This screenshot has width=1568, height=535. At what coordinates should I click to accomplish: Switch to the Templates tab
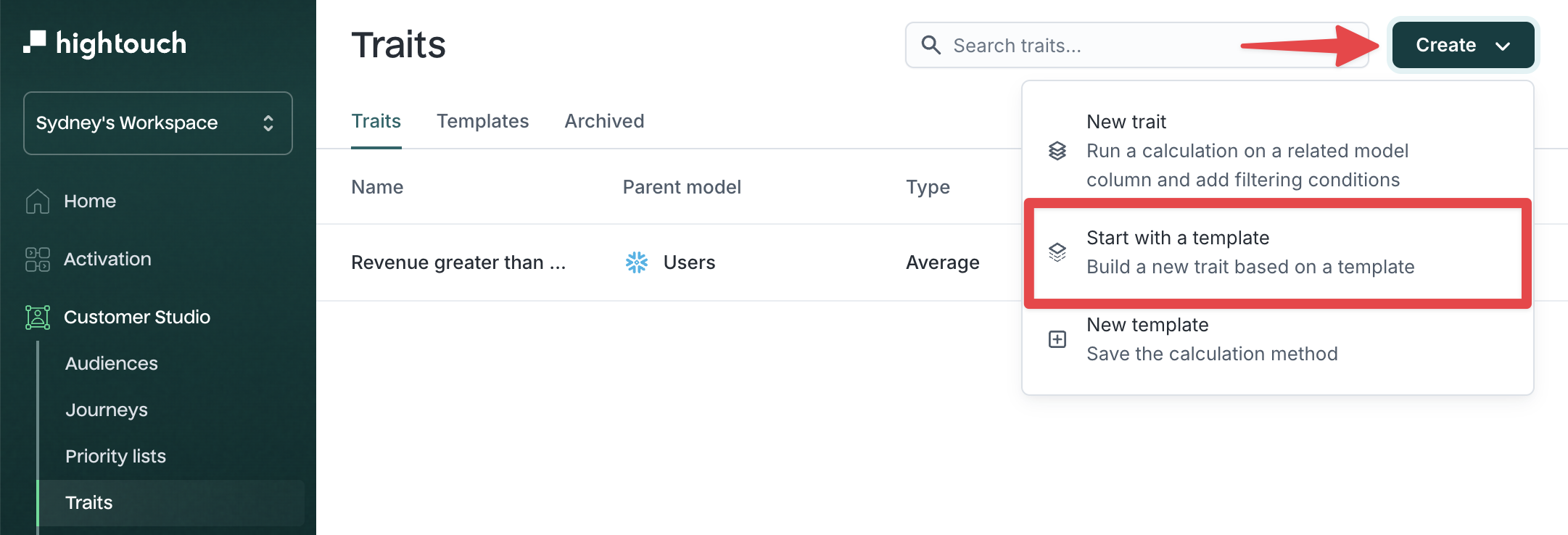(x=482, y=121)
